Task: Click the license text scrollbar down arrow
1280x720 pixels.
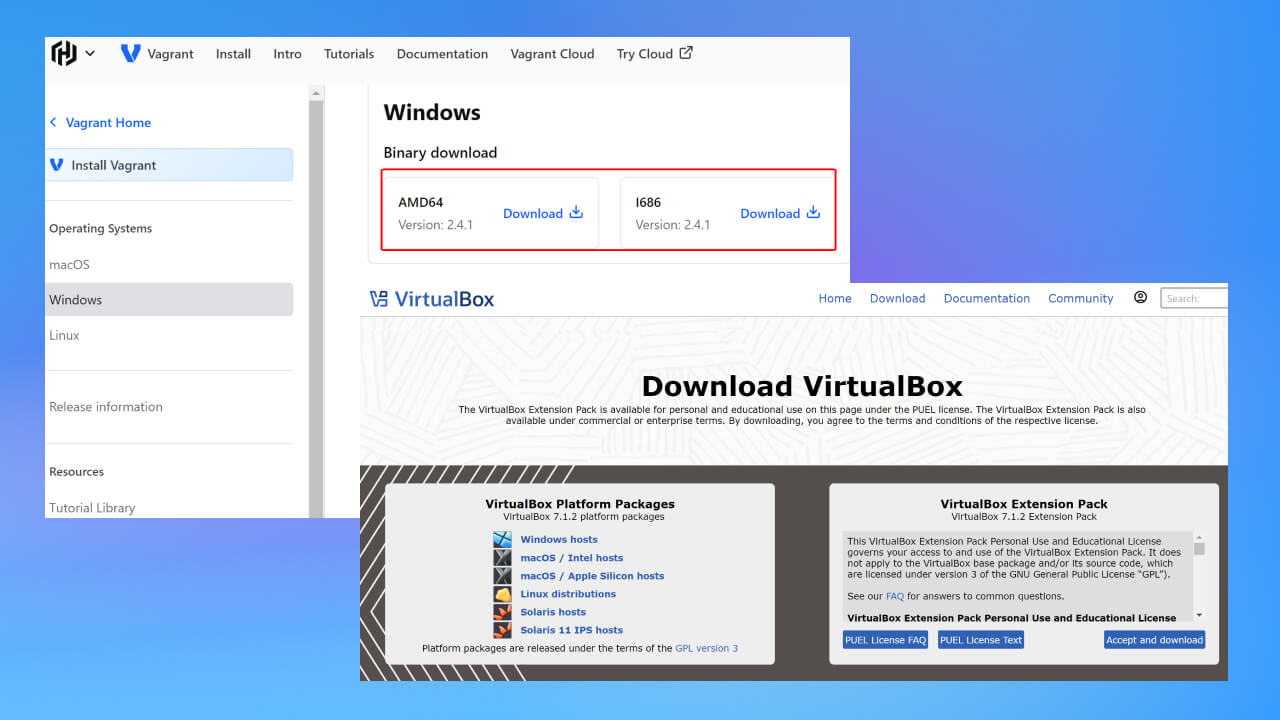Action: [x=1199, y=615]
